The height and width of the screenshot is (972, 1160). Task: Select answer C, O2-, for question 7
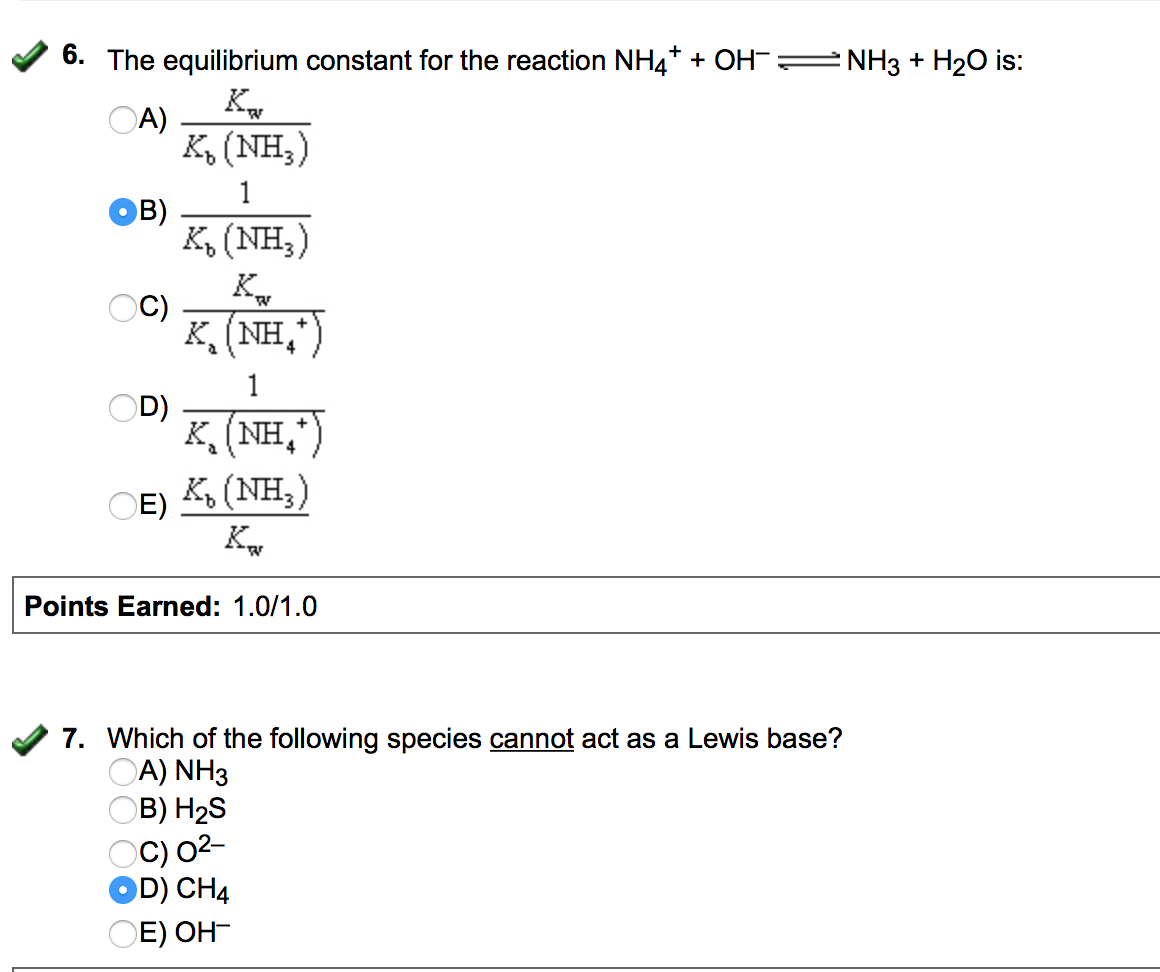121,851
